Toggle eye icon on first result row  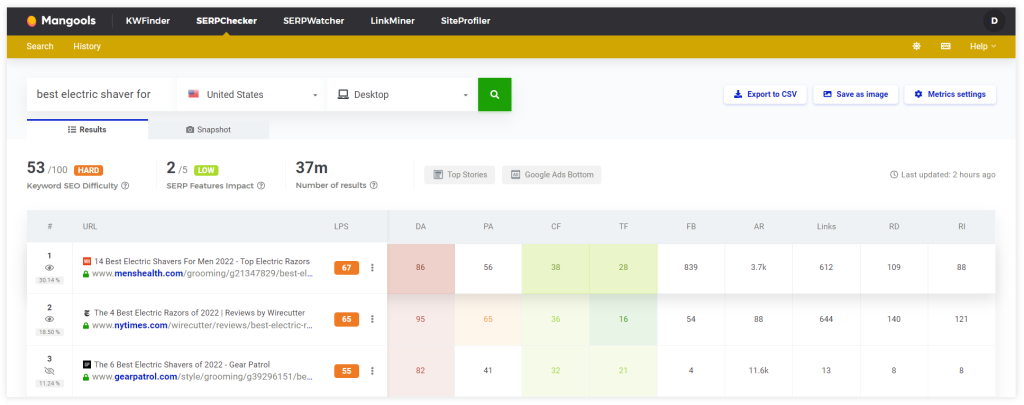point(49,267)
